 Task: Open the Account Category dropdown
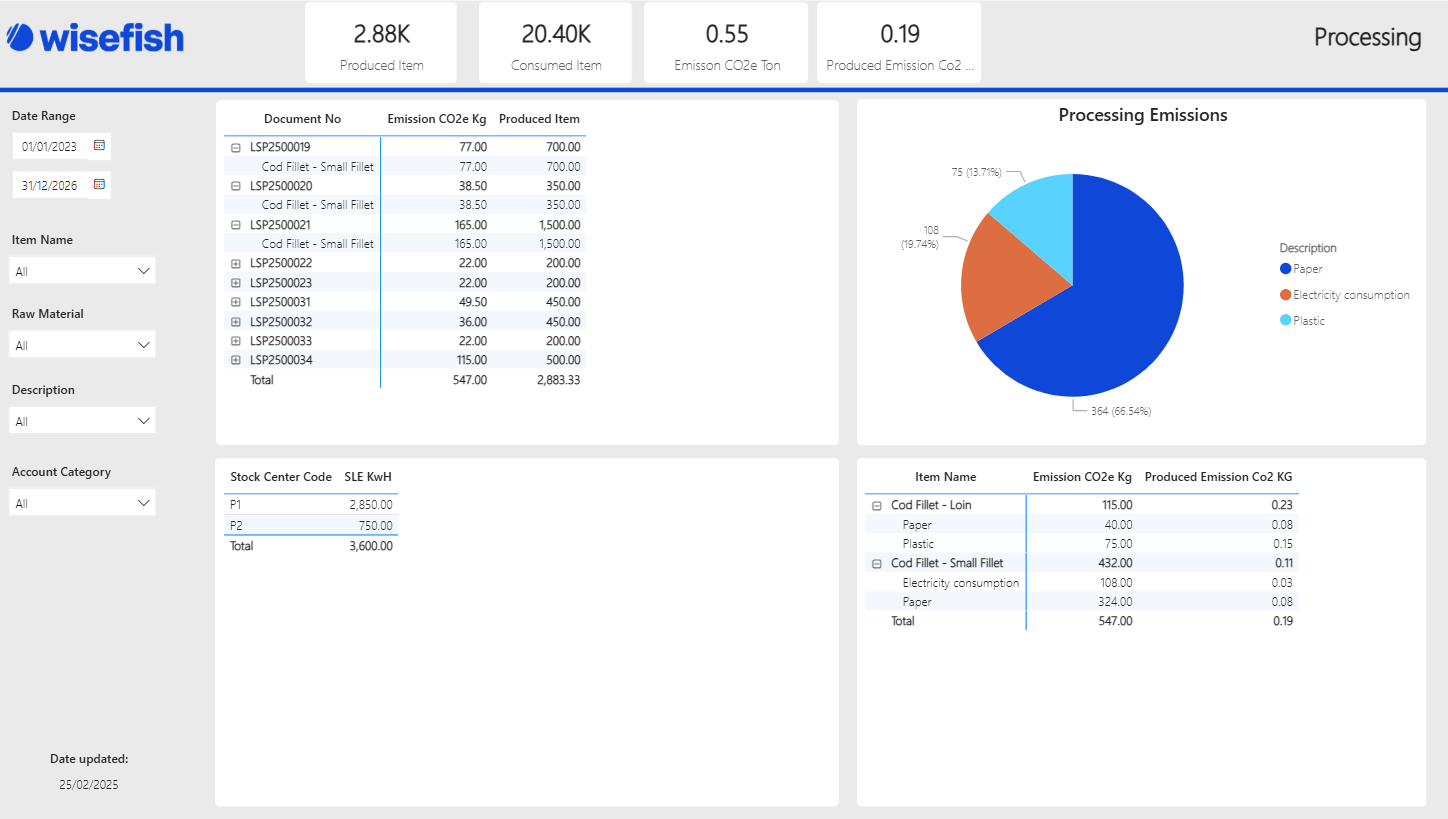82,503
